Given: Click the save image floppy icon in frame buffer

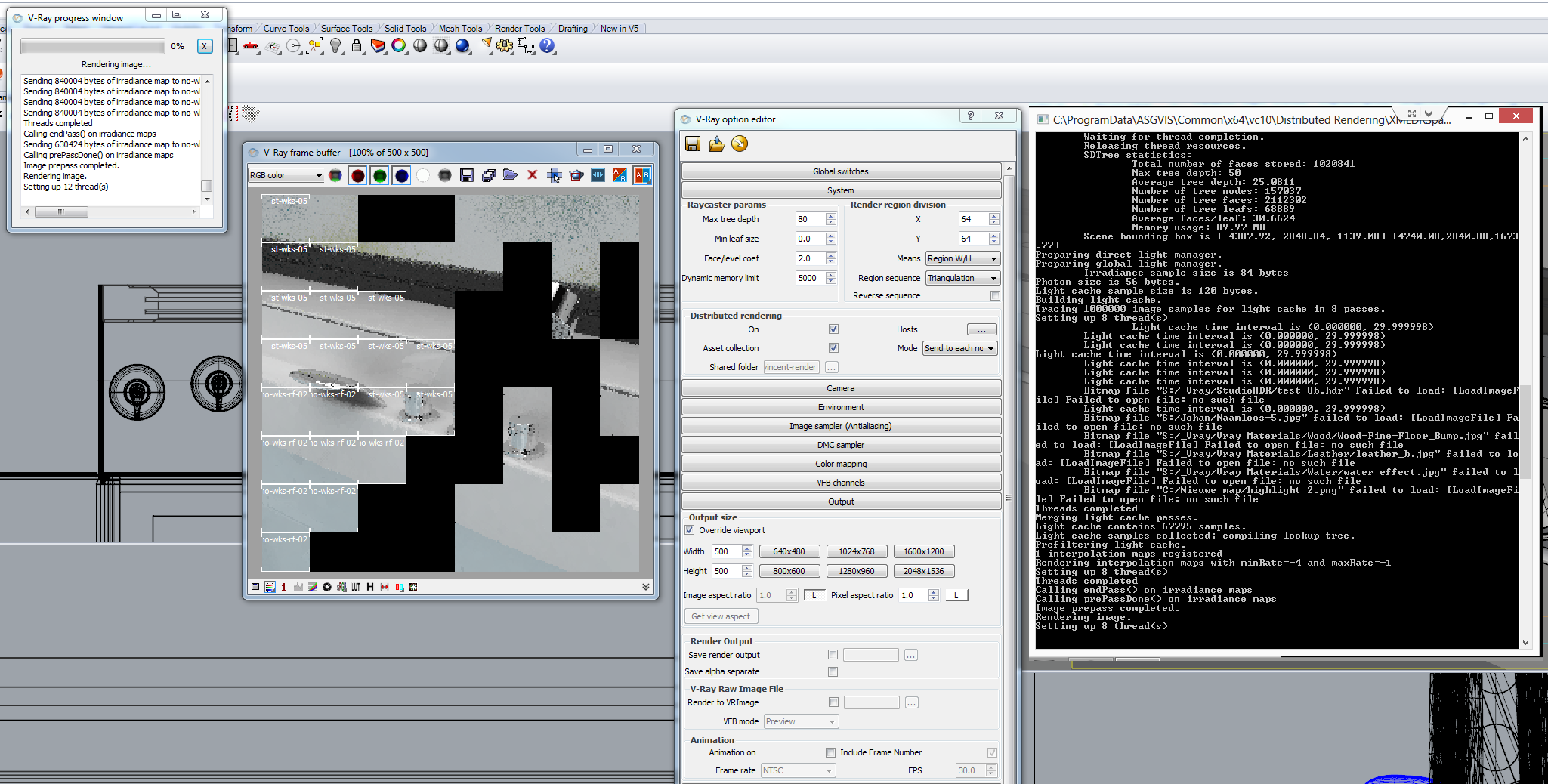Looking at the screenshot, I should pos(467,175).
